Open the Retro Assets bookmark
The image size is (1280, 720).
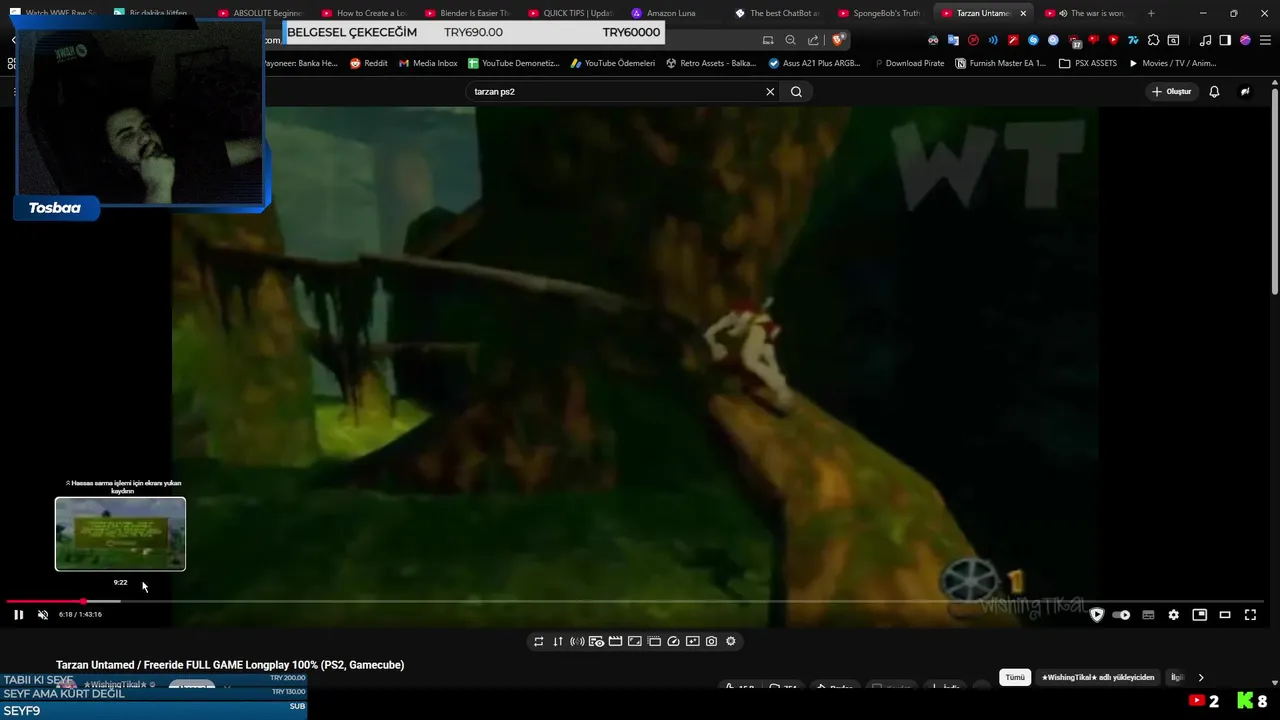tap(711, 63)
